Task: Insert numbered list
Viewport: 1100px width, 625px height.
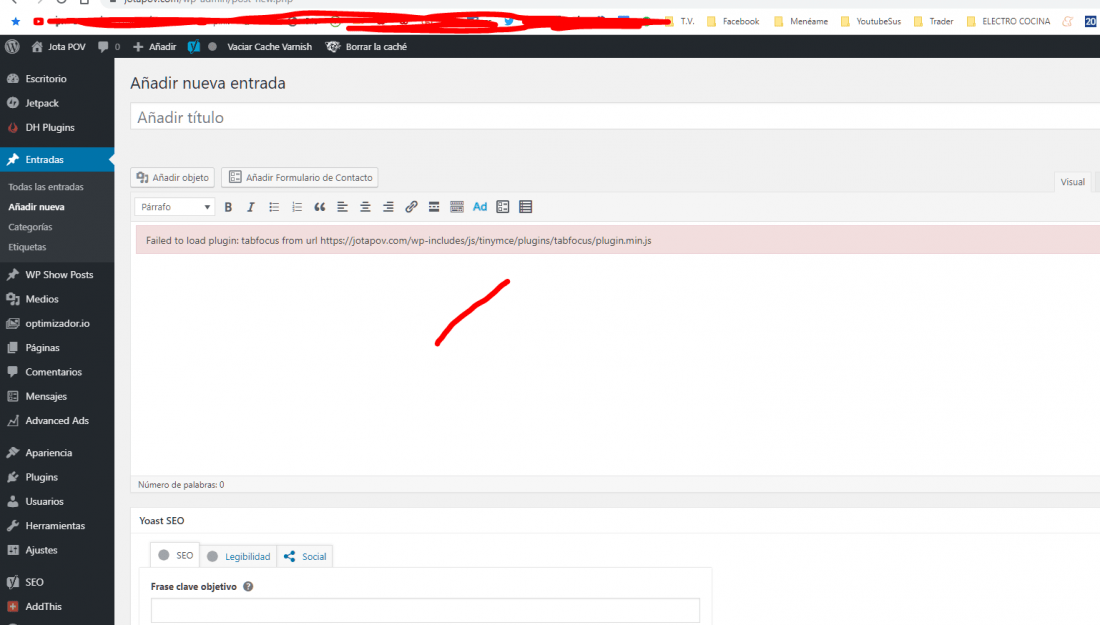Action: click(297, 207)
